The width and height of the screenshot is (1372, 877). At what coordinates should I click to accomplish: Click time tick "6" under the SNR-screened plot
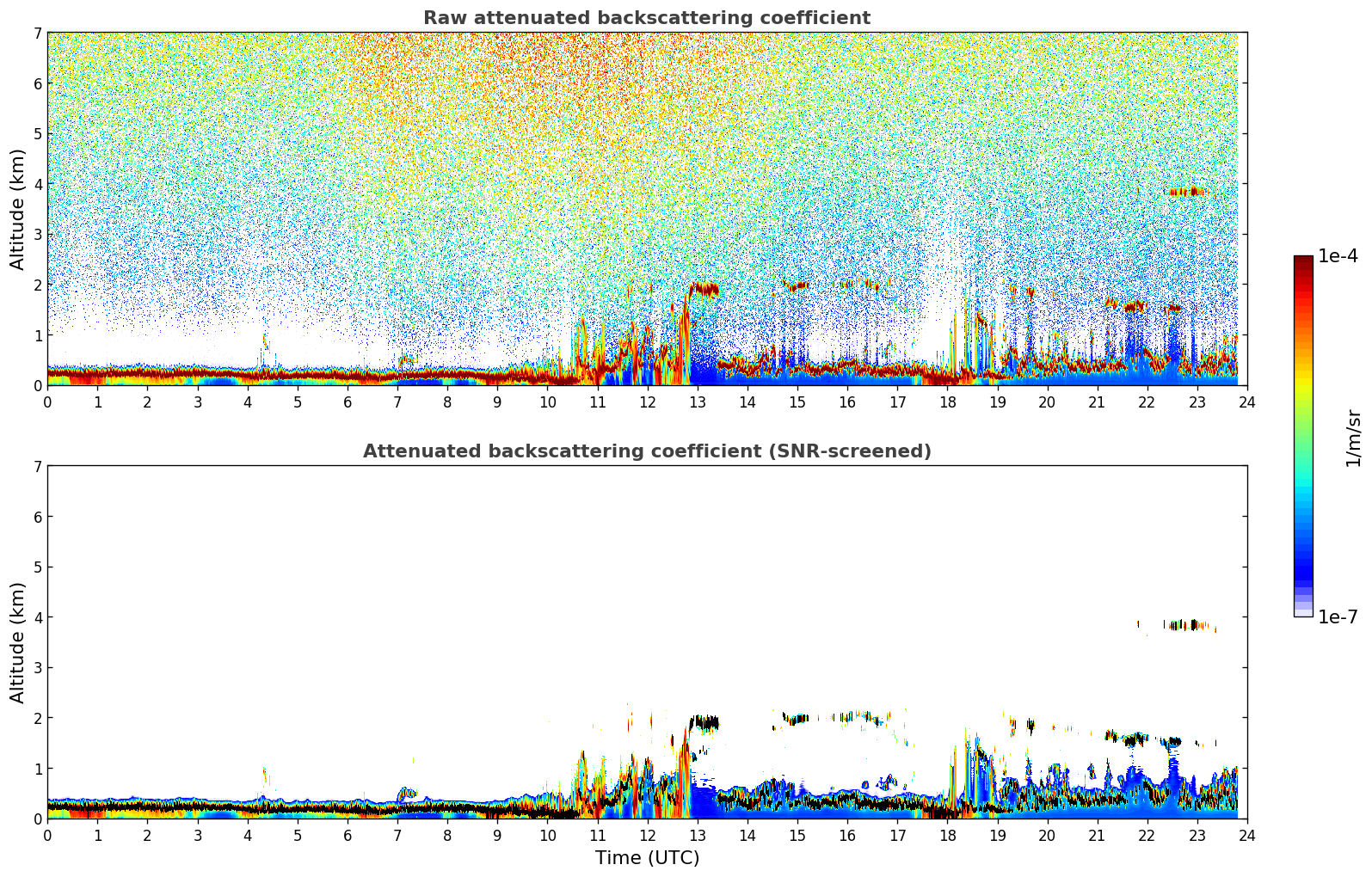coord(348,835)
